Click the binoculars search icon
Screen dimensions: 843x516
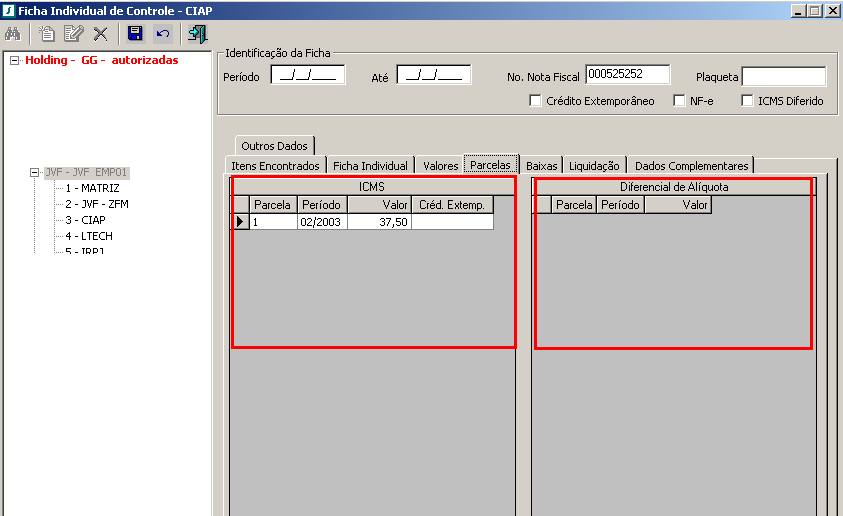click(12, 34)
